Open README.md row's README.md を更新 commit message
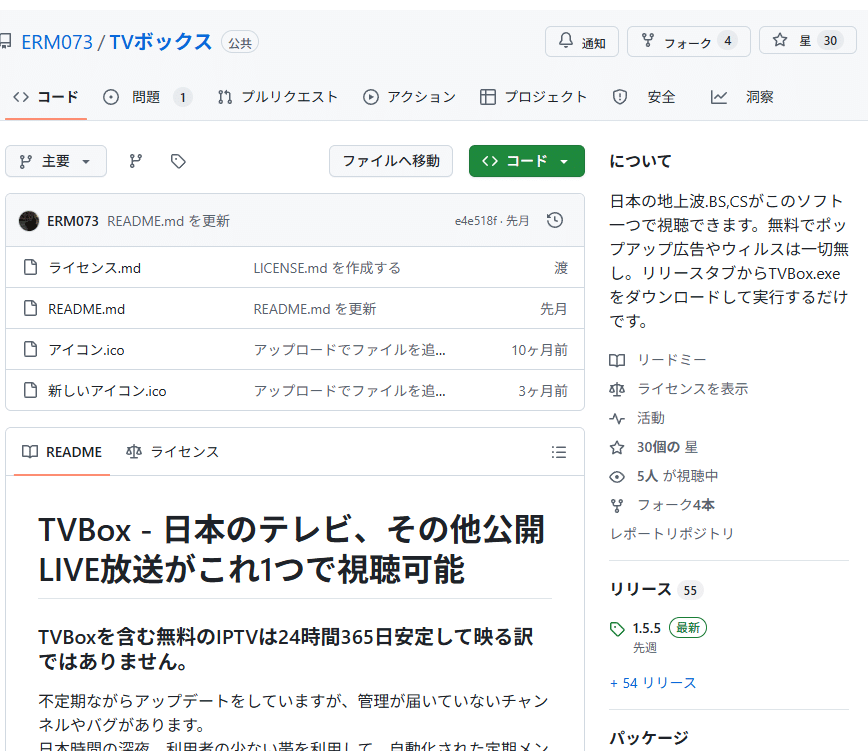Viewport: 868px width, 751px height. tap(314, 309)
